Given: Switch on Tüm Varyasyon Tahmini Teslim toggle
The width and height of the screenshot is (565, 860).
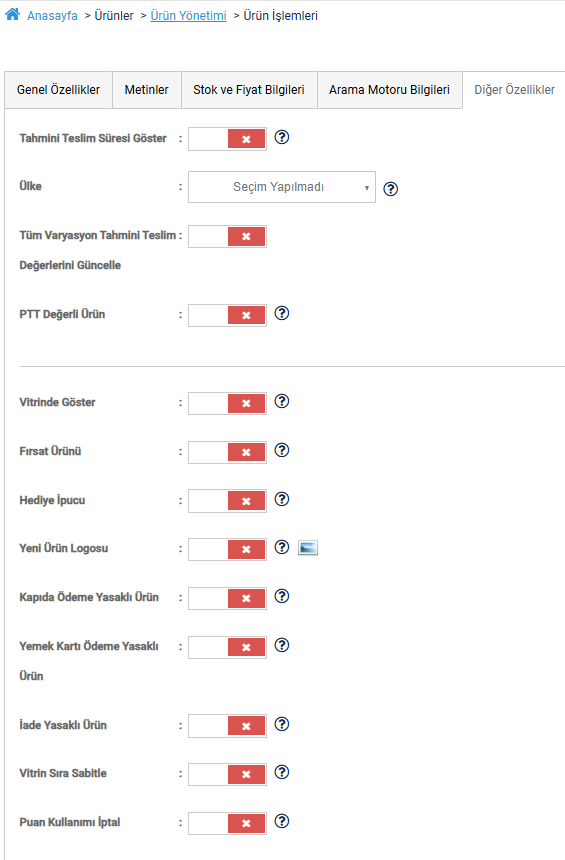Looking at the screenshot, I should (x=228, y=236).
